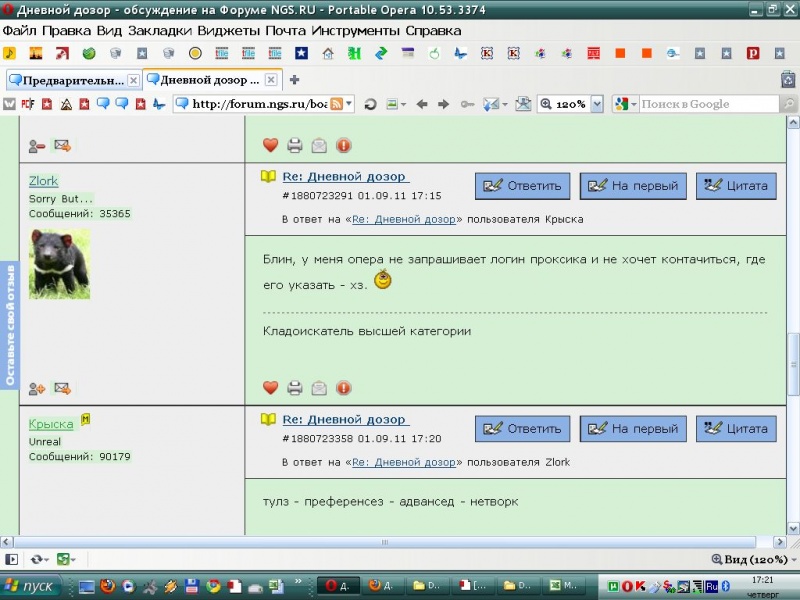The image size is (800, 600).
Task: Open the Вид (120%) zoom menu in status bar
Action: 749,560
